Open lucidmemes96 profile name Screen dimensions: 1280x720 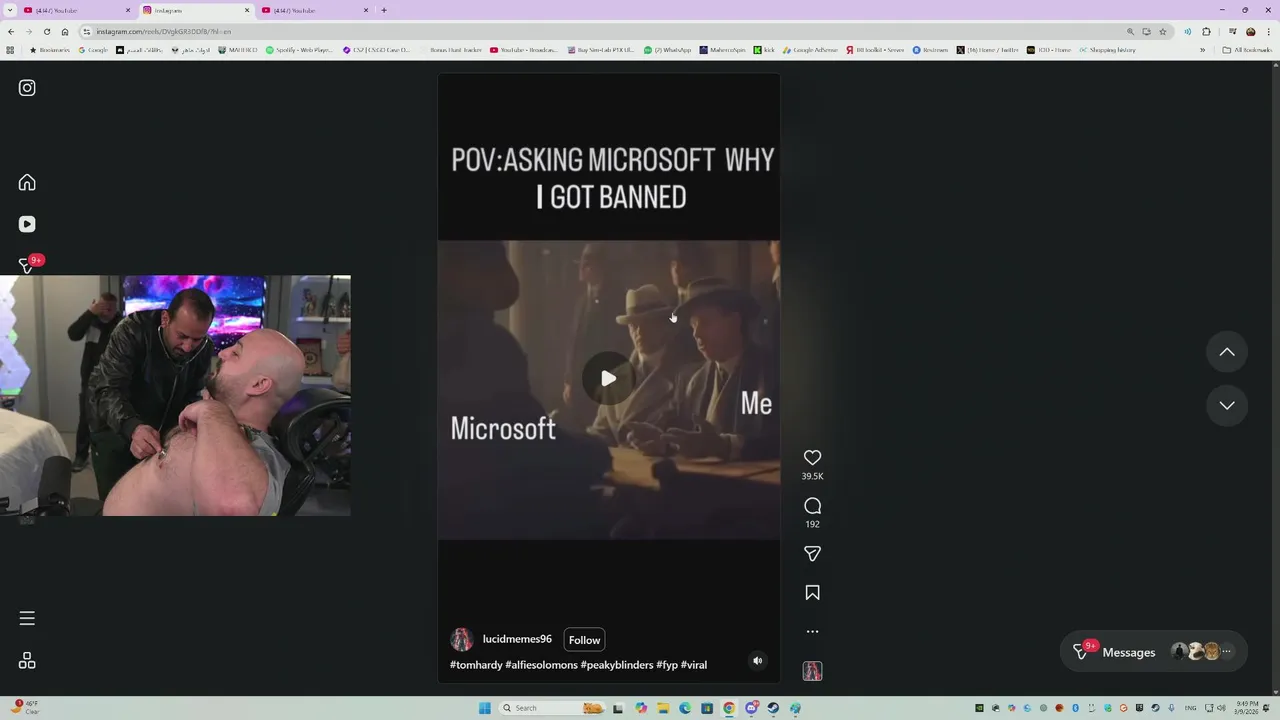pyautogui.click(x=517, y=639)
